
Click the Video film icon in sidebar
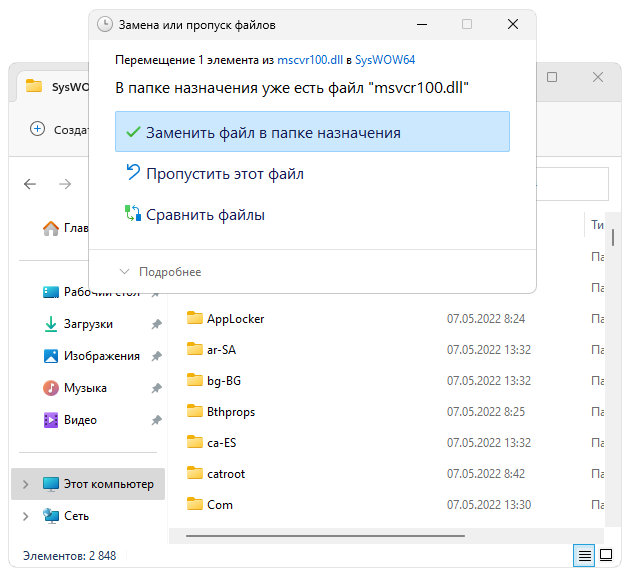(51, 420)
